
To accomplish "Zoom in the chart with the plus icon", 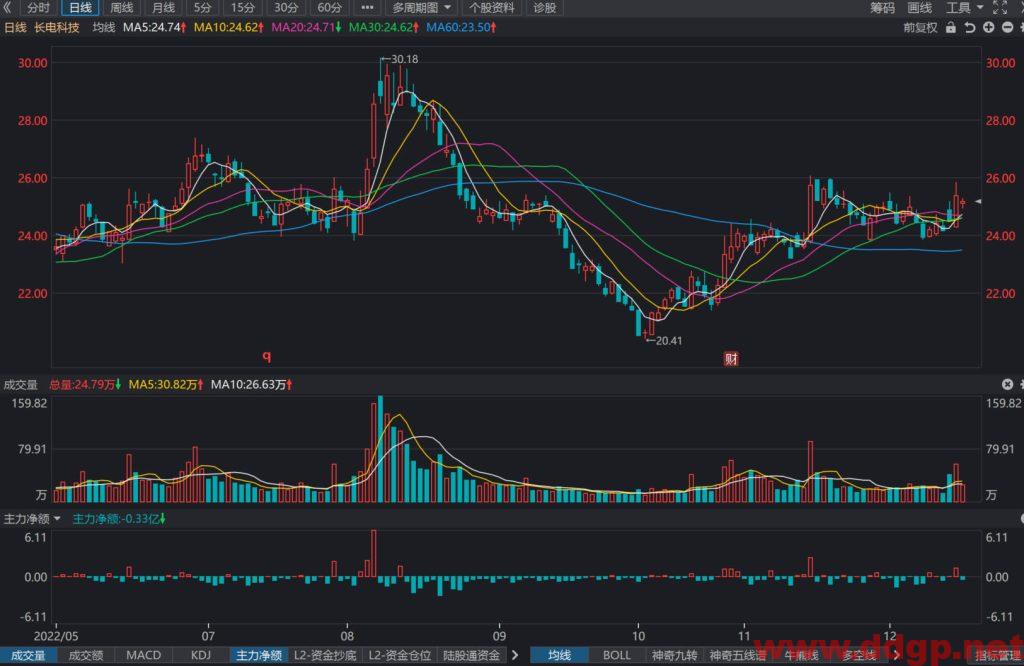I will pos(989,27).
